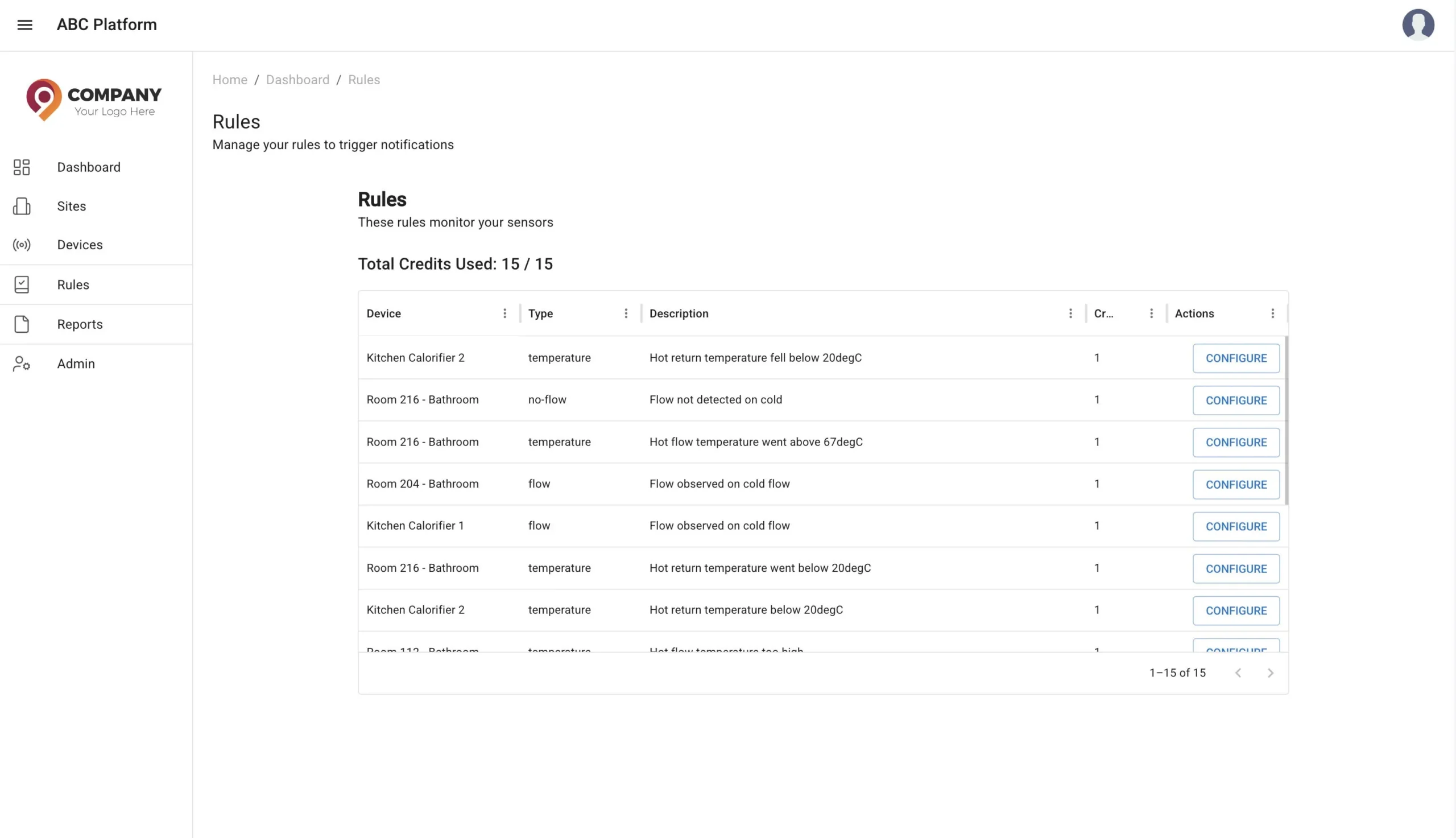
Task: Configure the 'went below 20degC' rule
Action: pyautogui.click(x=1236, y=569)
